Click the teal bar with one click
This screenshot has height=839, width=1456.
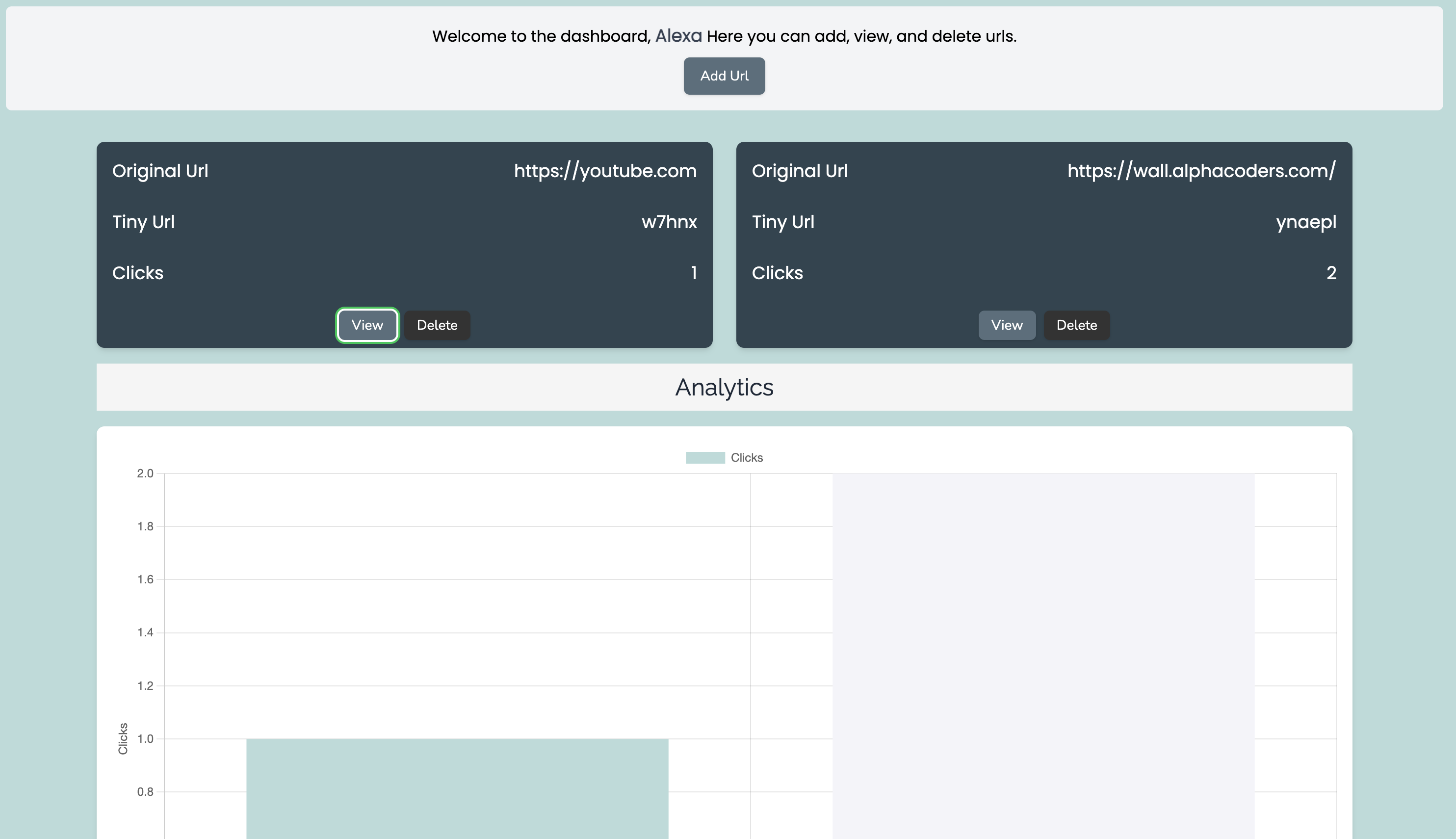click(457, 788)
